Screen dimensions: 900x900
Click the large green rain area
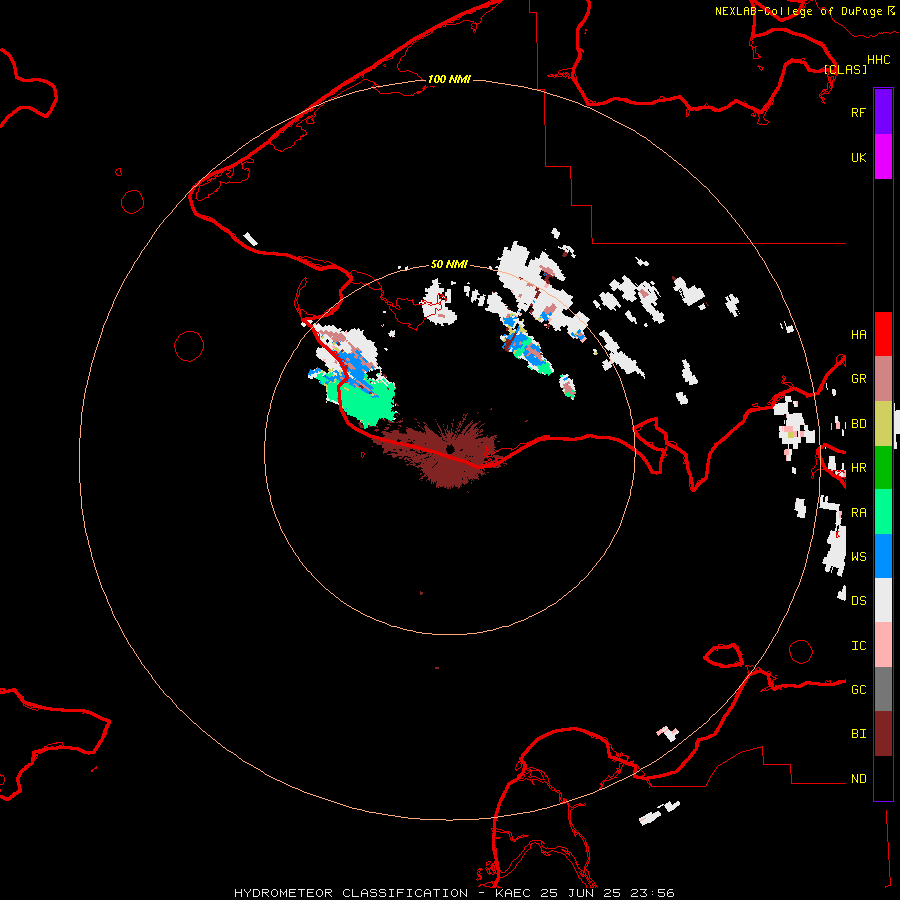pyautogui.click(x=365, y=403)
